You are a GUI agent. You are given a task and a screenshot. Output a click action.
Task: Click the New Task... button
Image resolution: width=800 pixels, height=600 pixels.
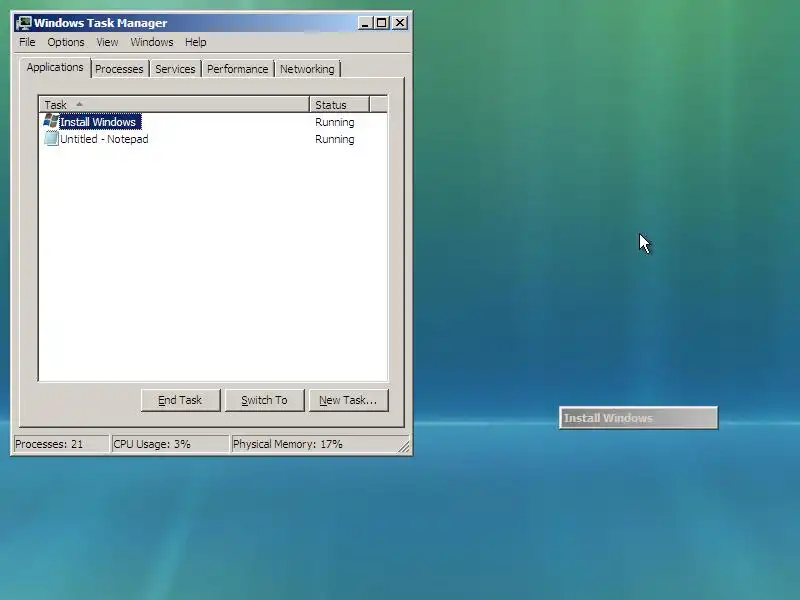point(348,400)
